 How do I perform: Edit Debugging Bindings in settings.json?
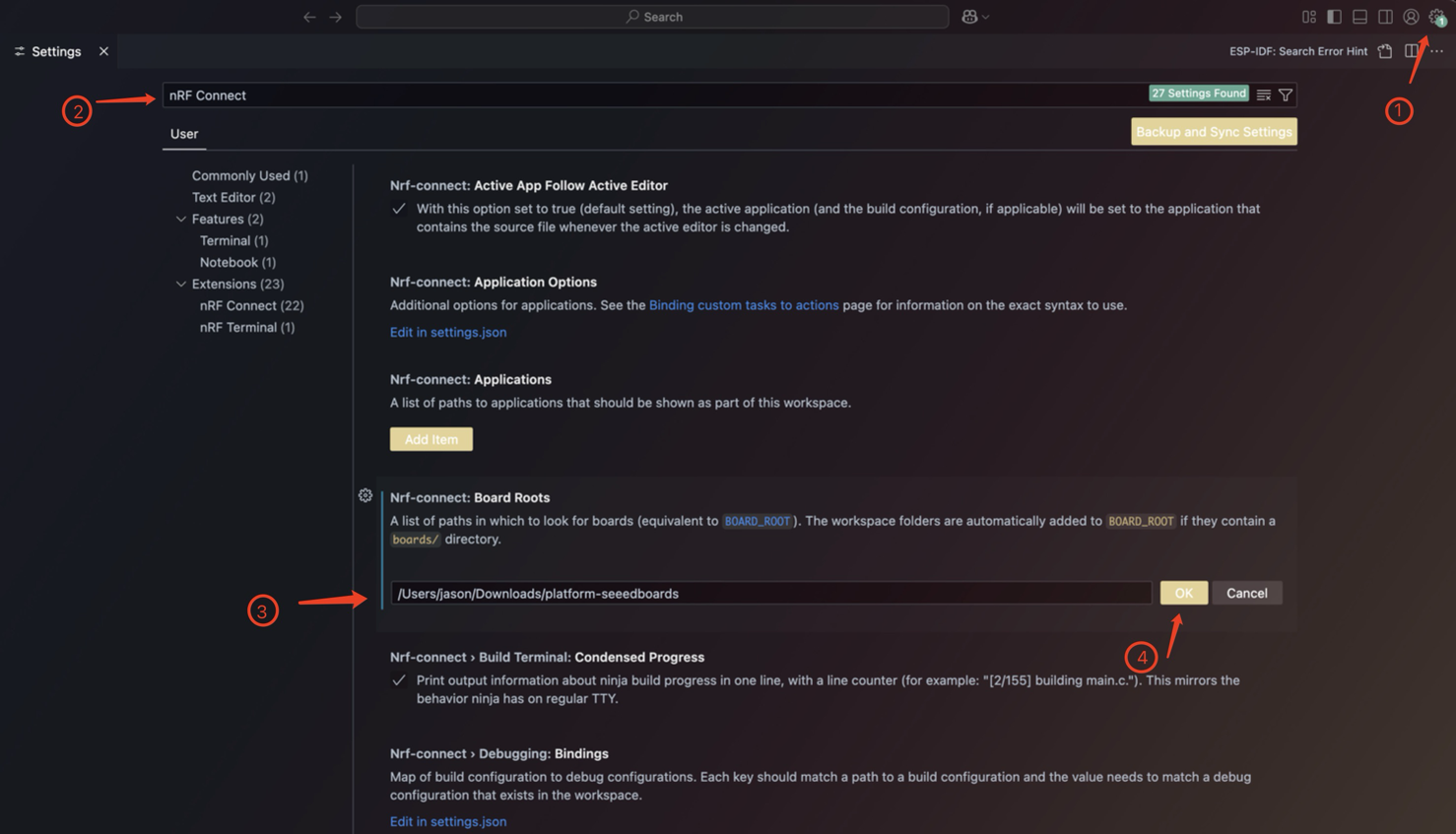[x=448, y=821]
